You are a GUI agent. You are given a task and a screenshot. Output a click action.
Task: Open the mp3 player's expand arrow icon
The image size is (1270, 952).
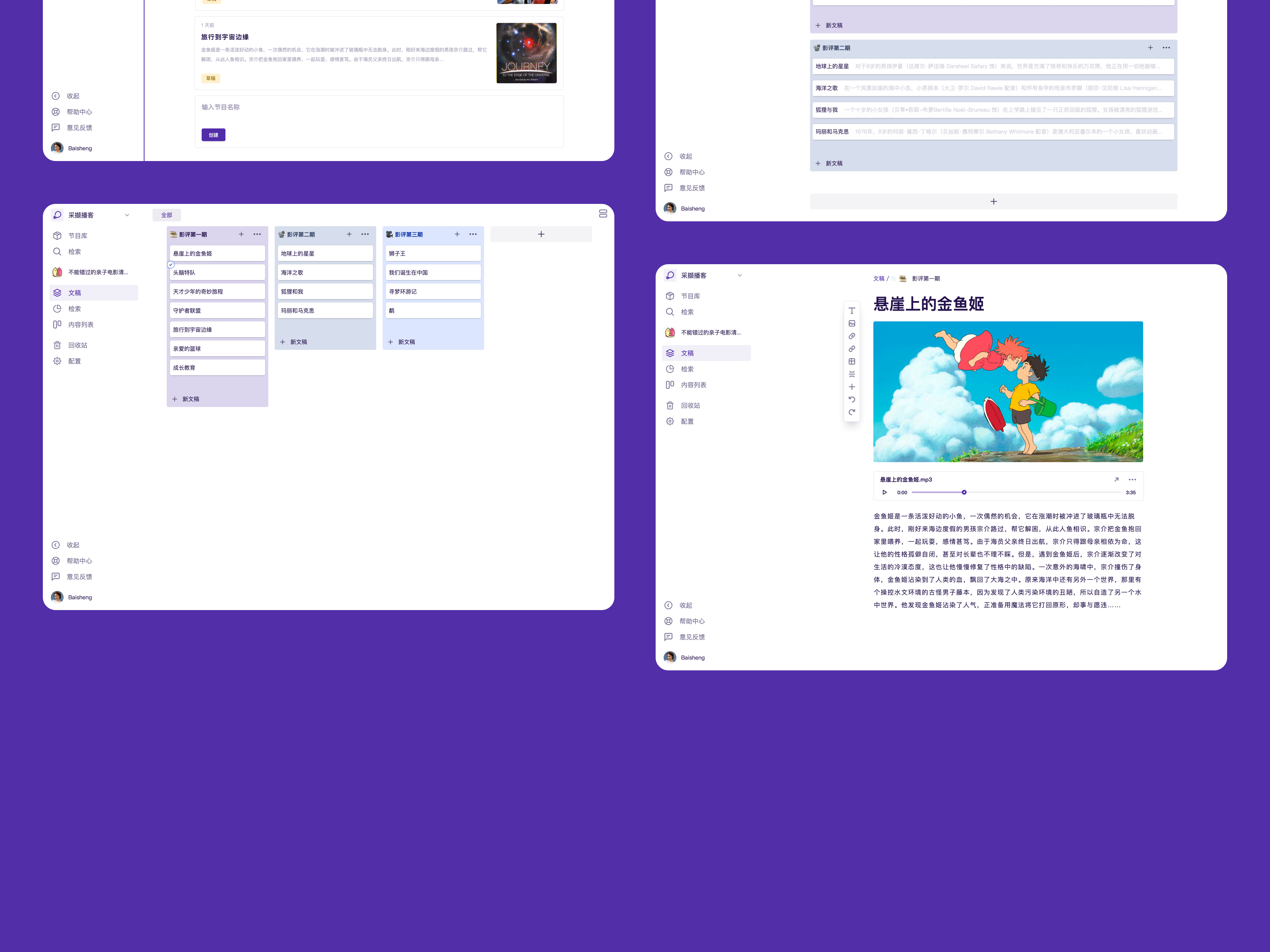pyautogui.click(x=1116, y=480)
